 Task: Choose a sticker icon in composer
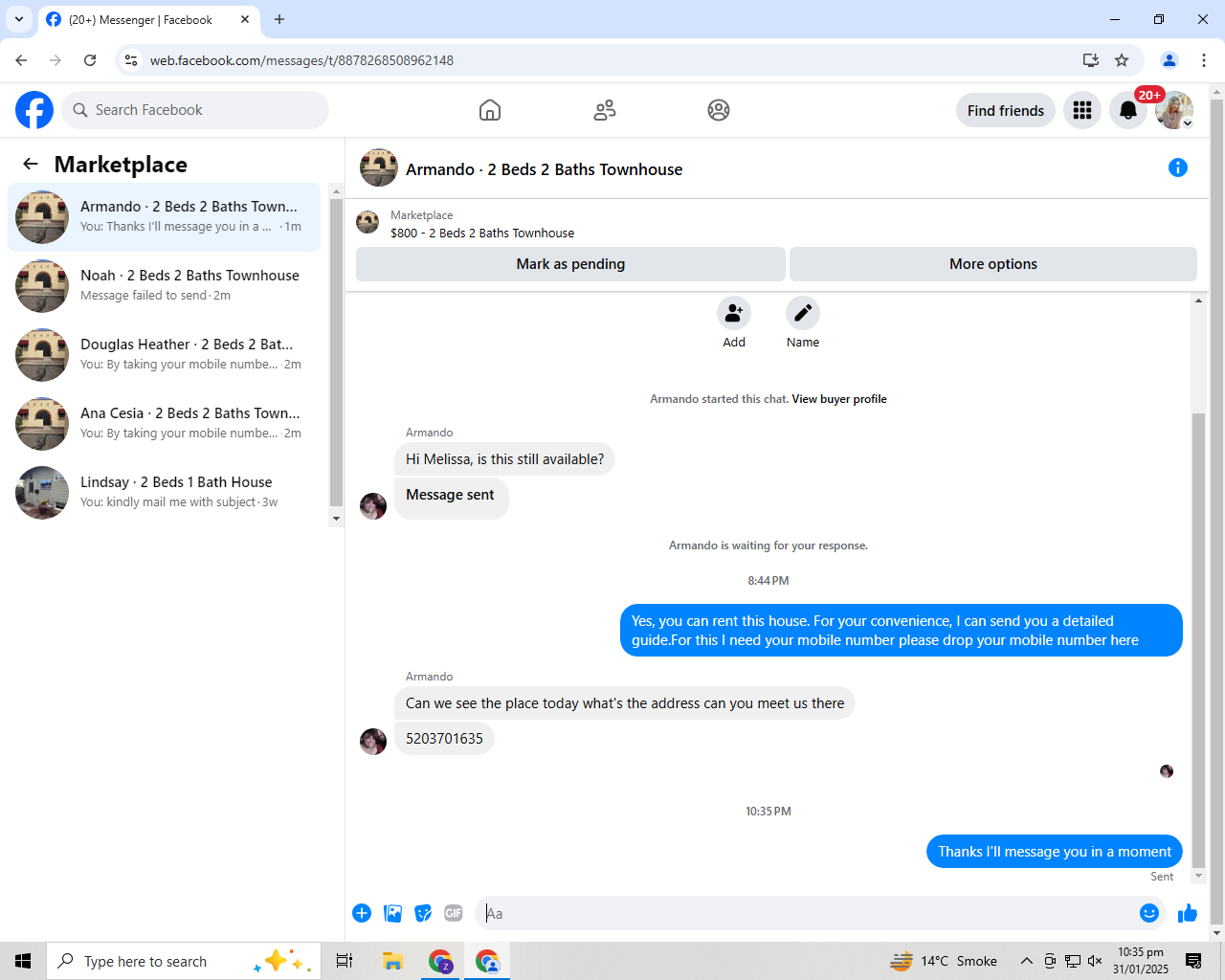pyautogui.click(x=423, y=913)
